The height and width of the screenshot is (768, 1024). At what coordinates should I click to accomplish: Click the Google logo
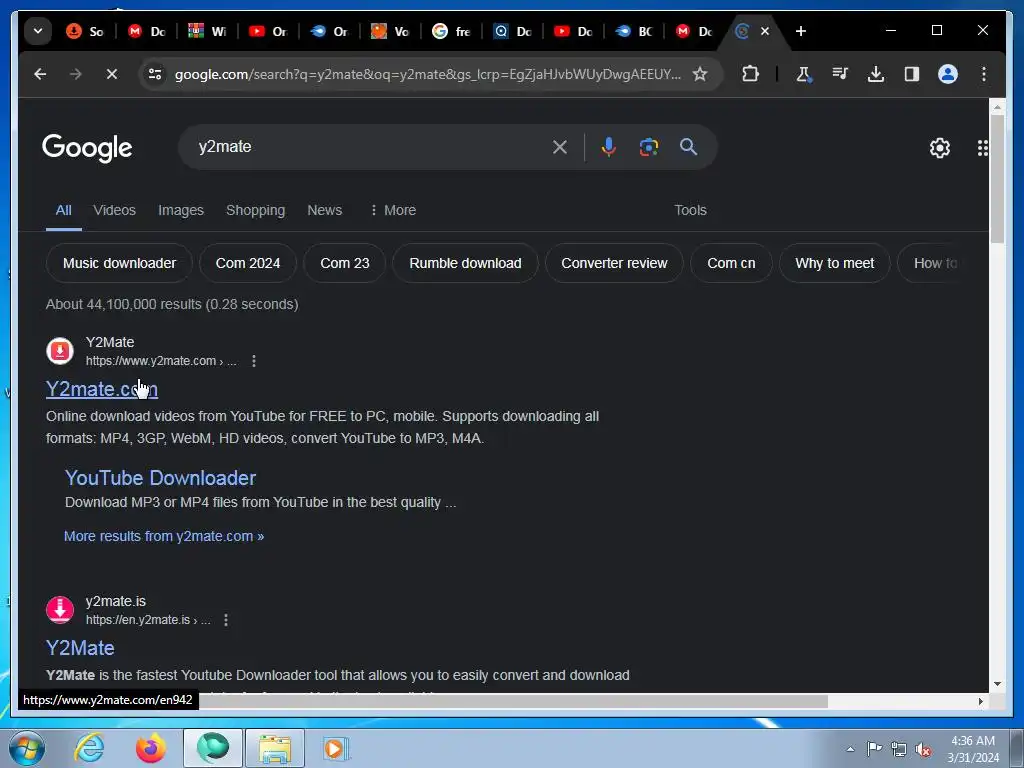click(87, 148)
